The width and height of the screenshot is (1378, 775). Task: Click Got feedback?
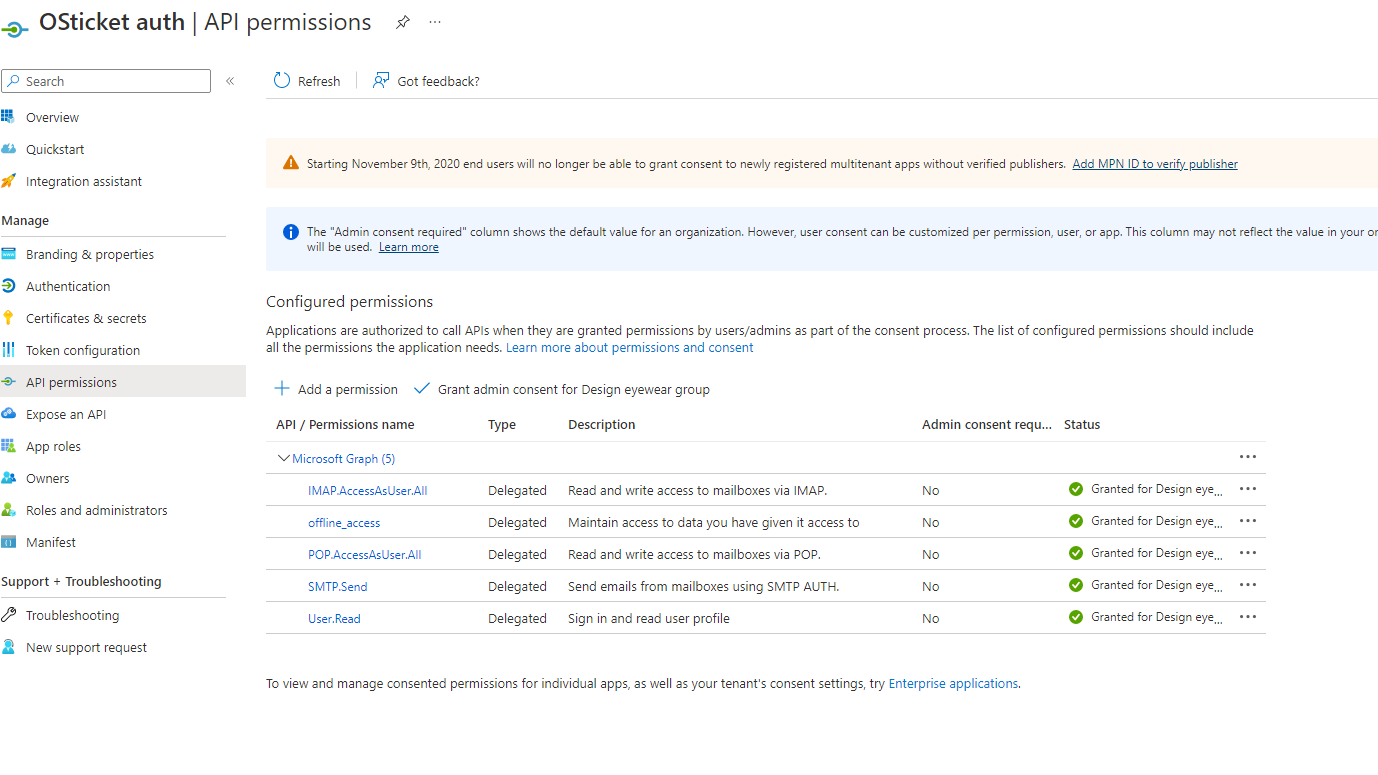click(426, 81)
